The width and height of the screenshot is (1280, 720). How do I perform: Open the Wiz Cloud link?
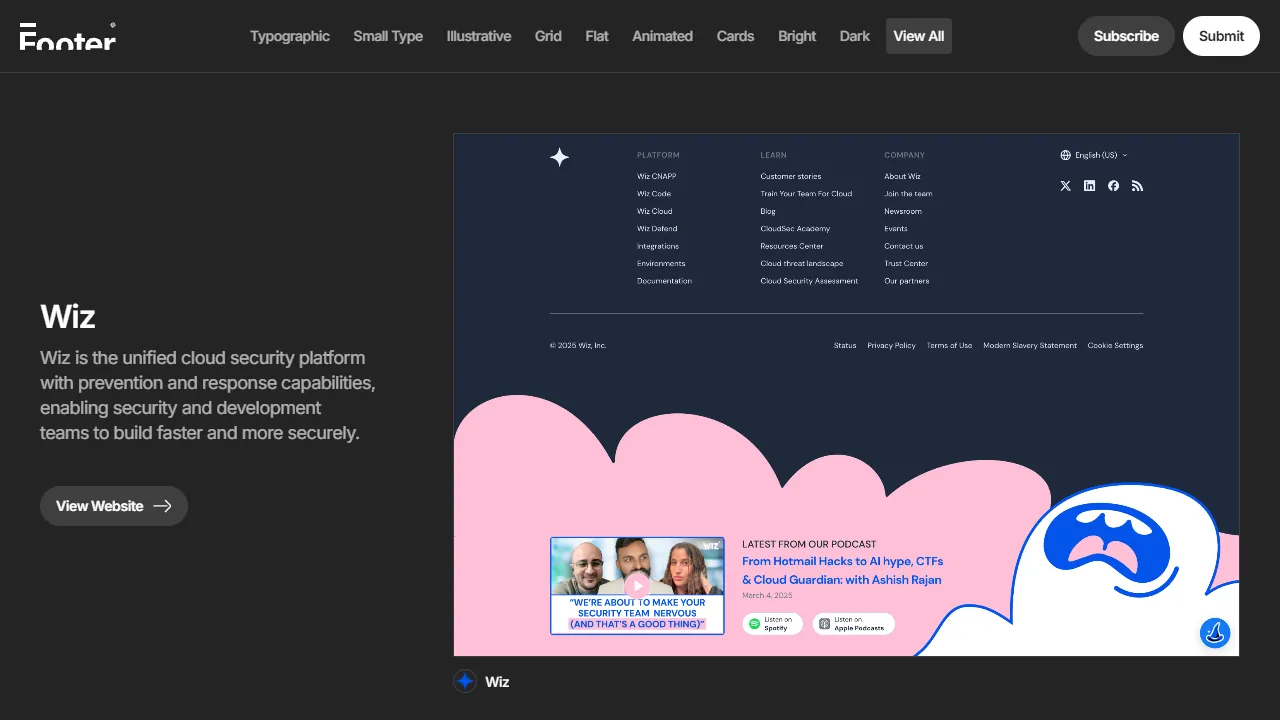[655, 211]
